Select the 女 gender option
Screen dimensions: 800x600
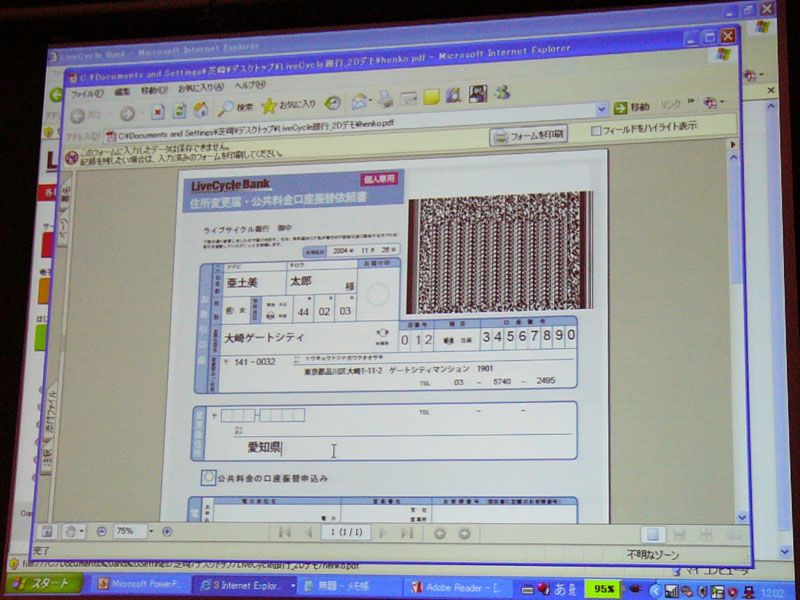(242, 310)
